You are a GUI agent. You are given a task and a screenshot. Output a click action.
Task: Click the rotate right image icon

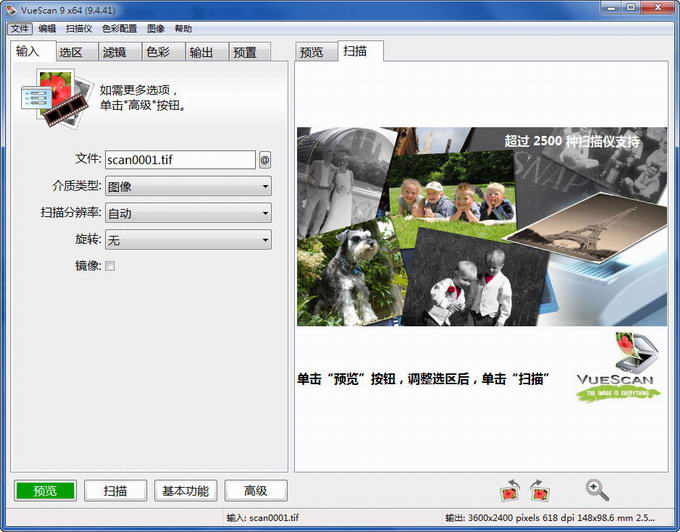[x=540, y=490]
